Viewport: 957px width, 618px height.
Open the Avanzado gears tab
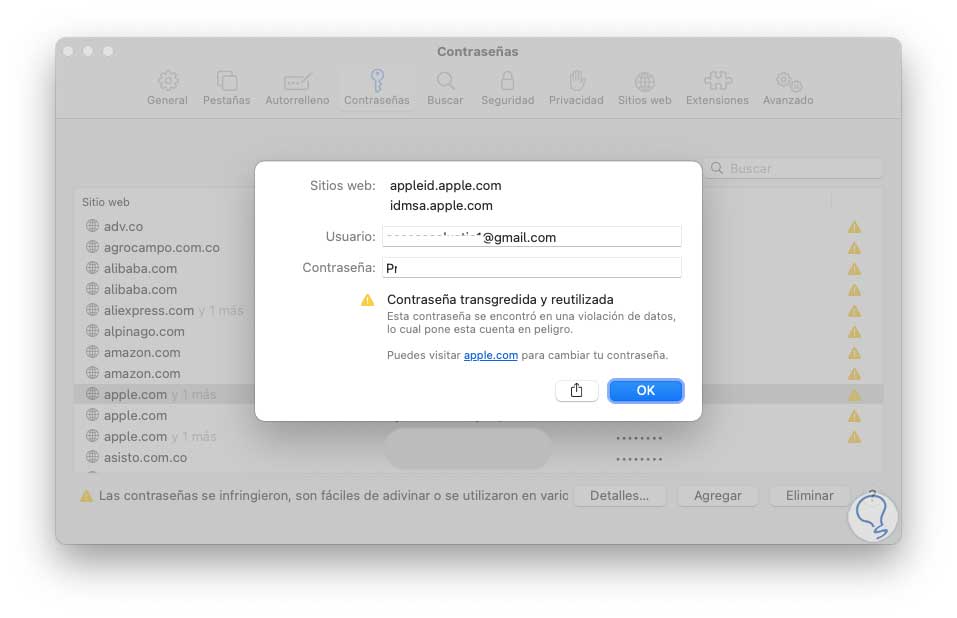(x=788, y=88)
